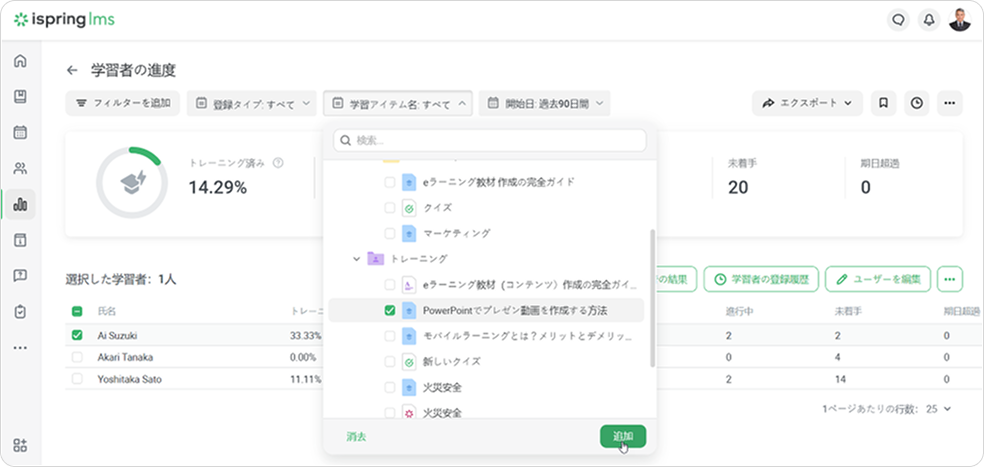The image size is (984, 467).
Task: Open the エクスポート menu
Action: click(x=806, y=103)
